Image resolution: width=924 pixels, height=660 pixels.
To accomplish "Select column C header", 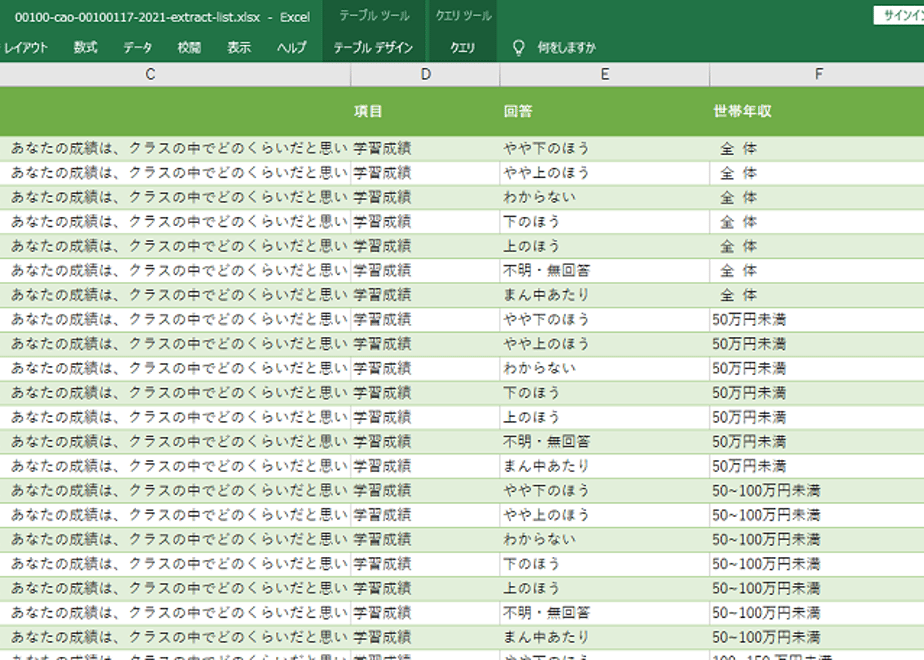I will point(150,74).
